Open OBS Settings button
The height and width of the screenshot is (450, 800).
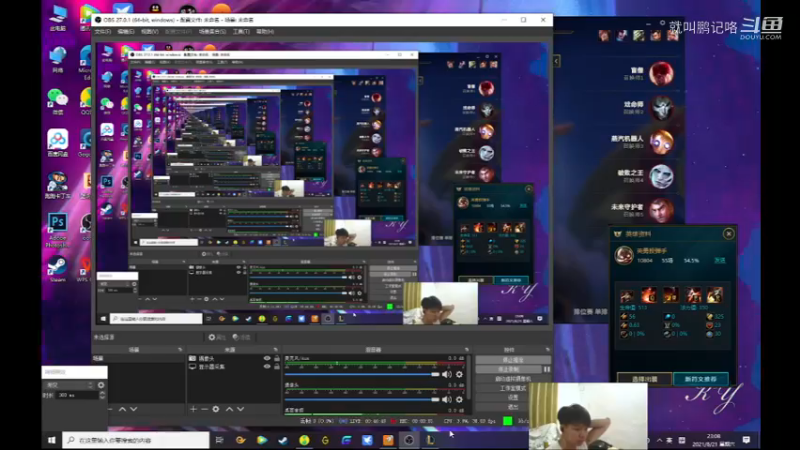click(513, 397)
